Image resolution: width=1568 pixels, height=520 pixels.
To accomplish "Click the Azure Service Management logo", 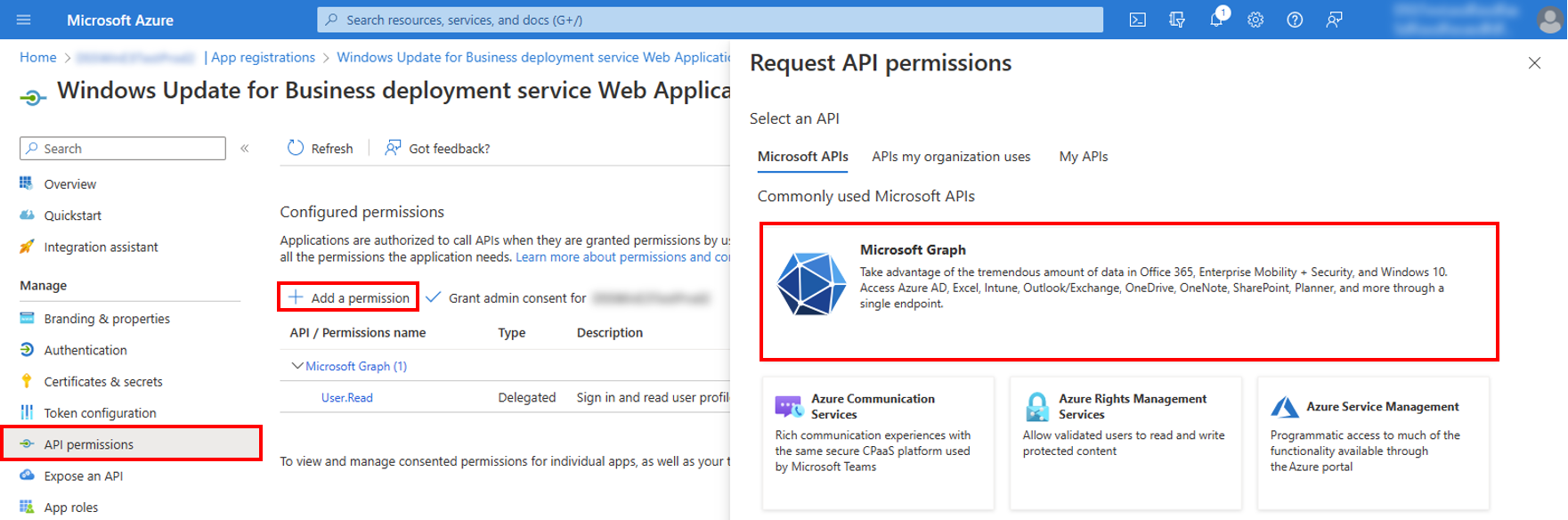I will point(1285,407).
